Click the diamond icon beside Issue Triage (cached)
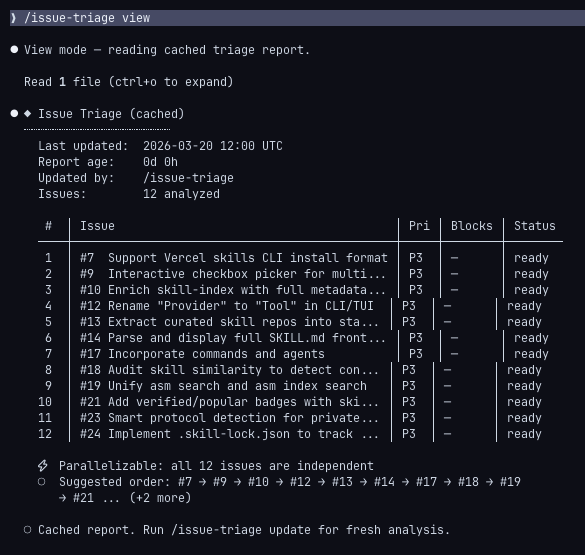This screenshot has height=555, width=585. pos(28,113)
